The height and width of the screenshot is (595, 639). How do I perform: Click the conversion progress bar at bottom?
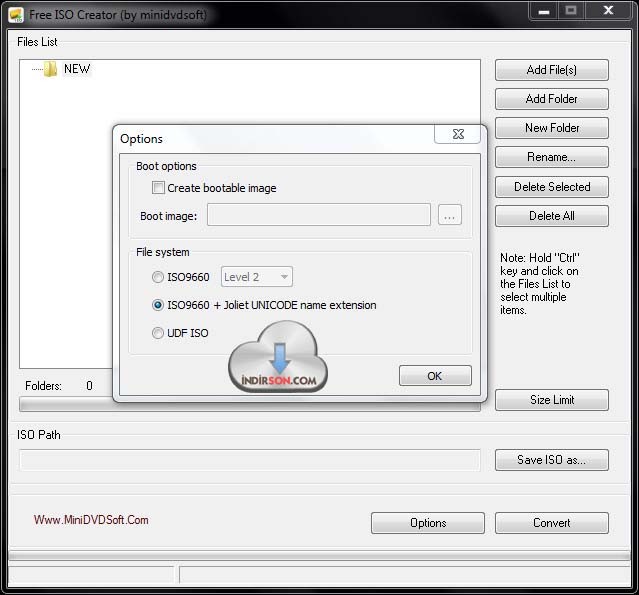pyautogui.click(x=320, y=555)
